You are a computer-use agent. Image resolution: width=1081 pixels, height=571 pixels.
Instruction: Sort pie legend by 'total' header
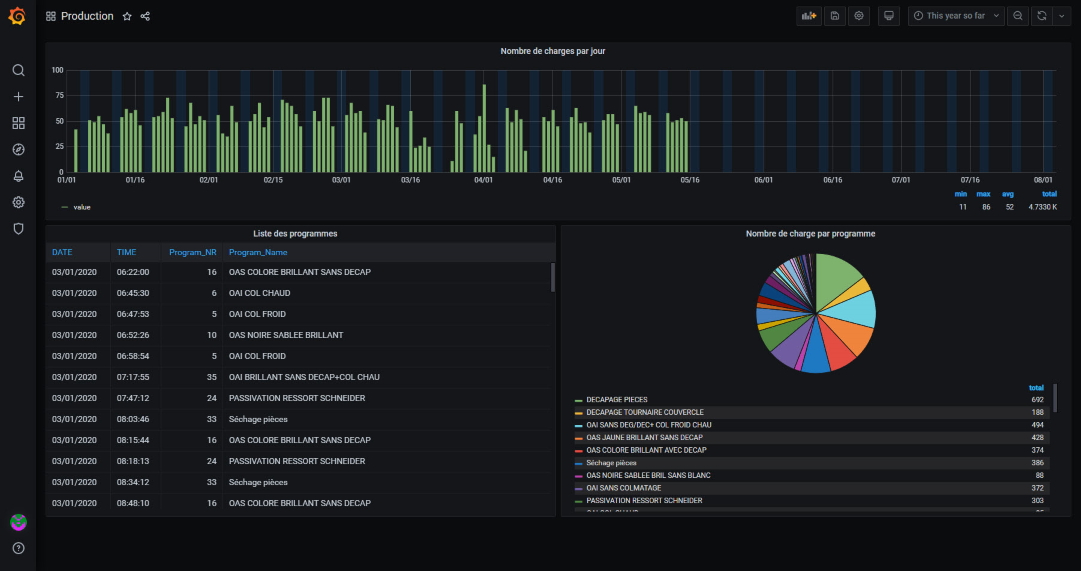(x=1035, y=388)
